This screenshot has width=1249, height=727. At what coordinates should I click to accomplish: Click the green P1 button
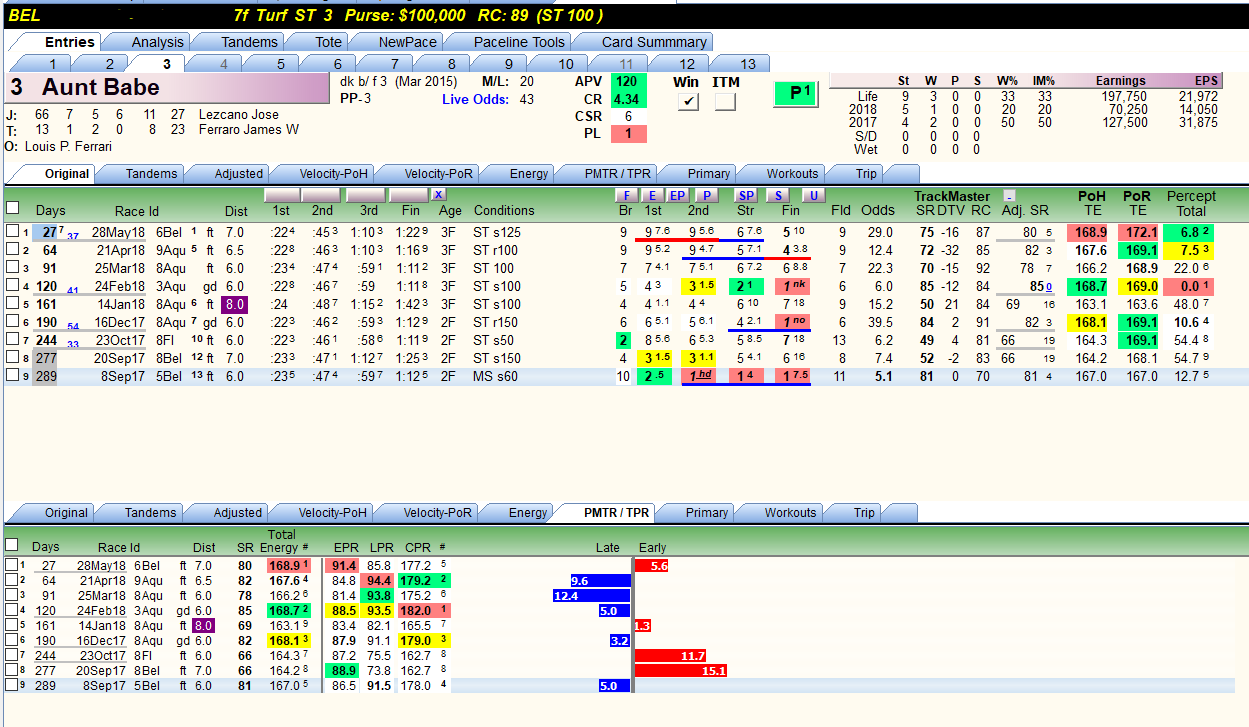798,93
